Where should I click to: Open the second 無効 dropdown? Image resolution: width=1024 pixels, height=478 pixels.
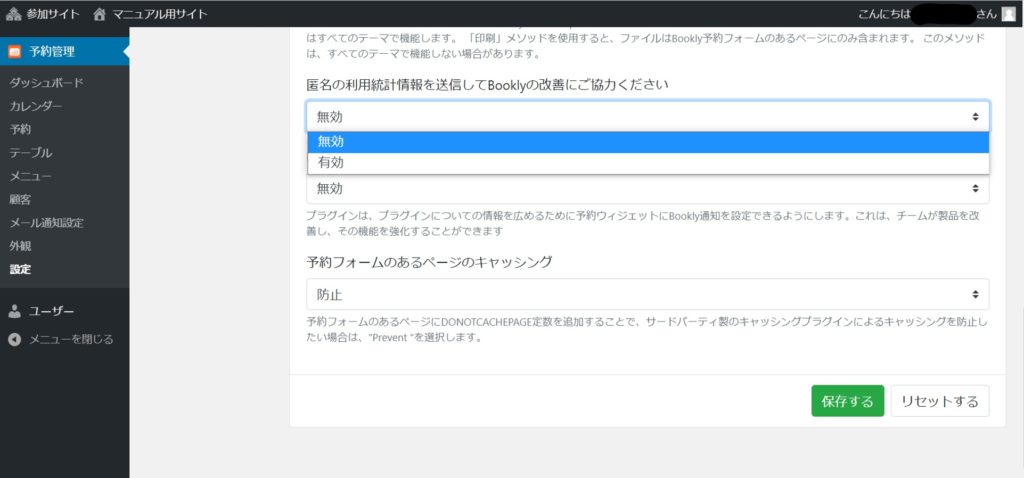648,189
